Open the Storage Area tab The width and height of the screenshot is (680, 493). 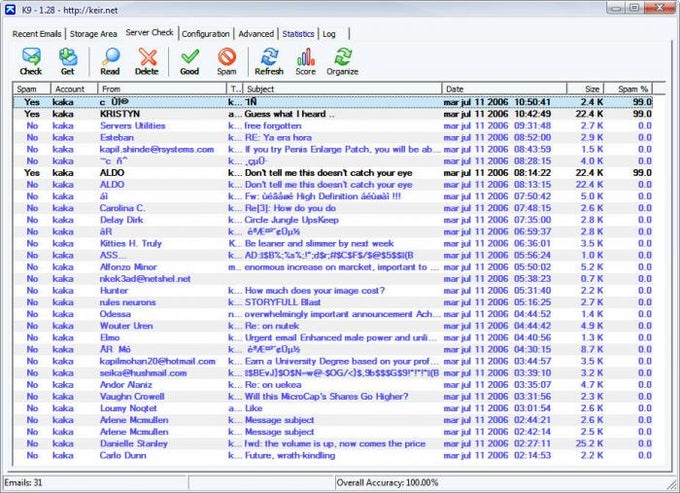(x=93, y=34)
